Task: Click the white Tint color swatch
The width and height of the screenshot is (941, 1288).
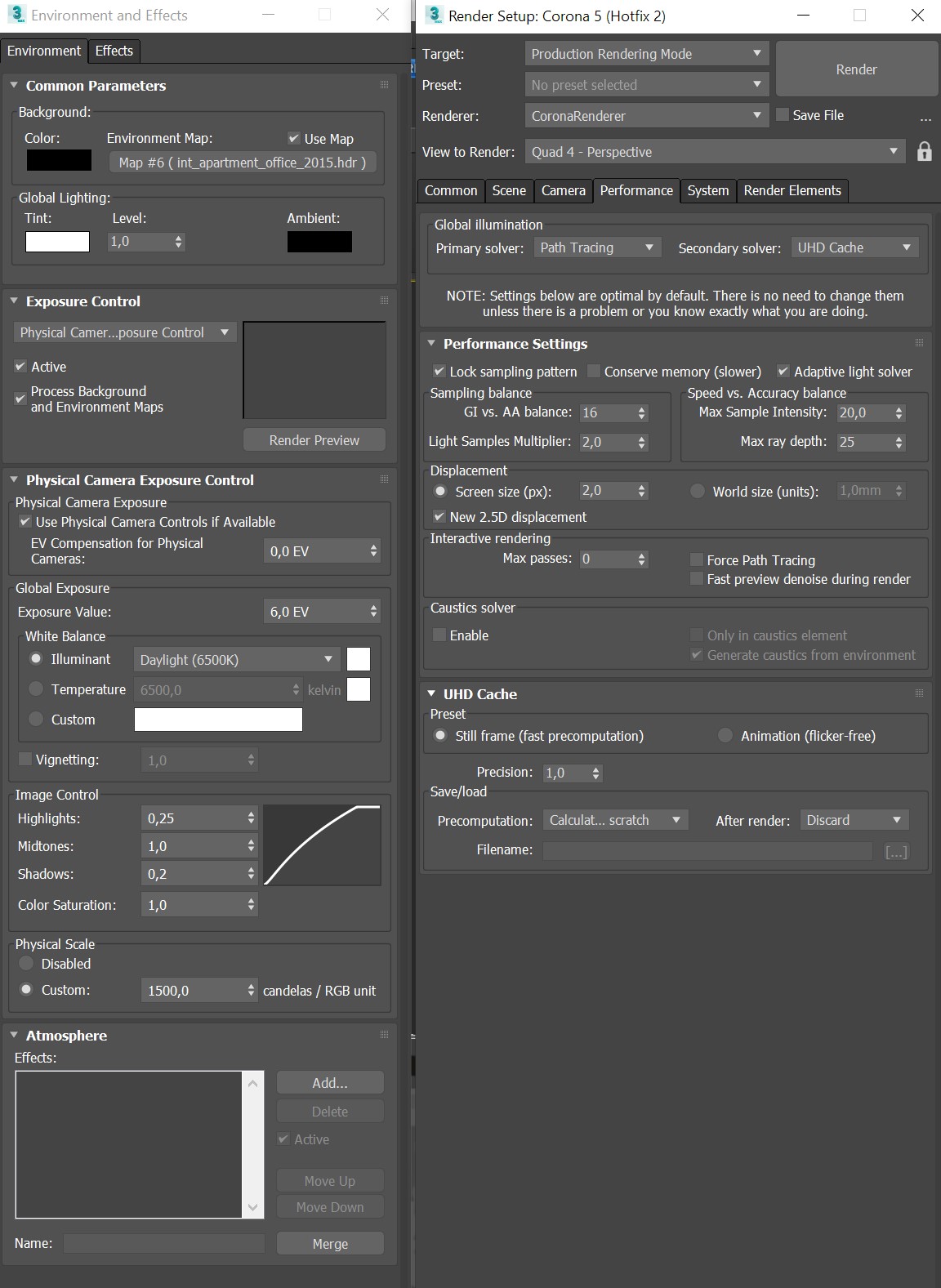Action: pos(57,242)
